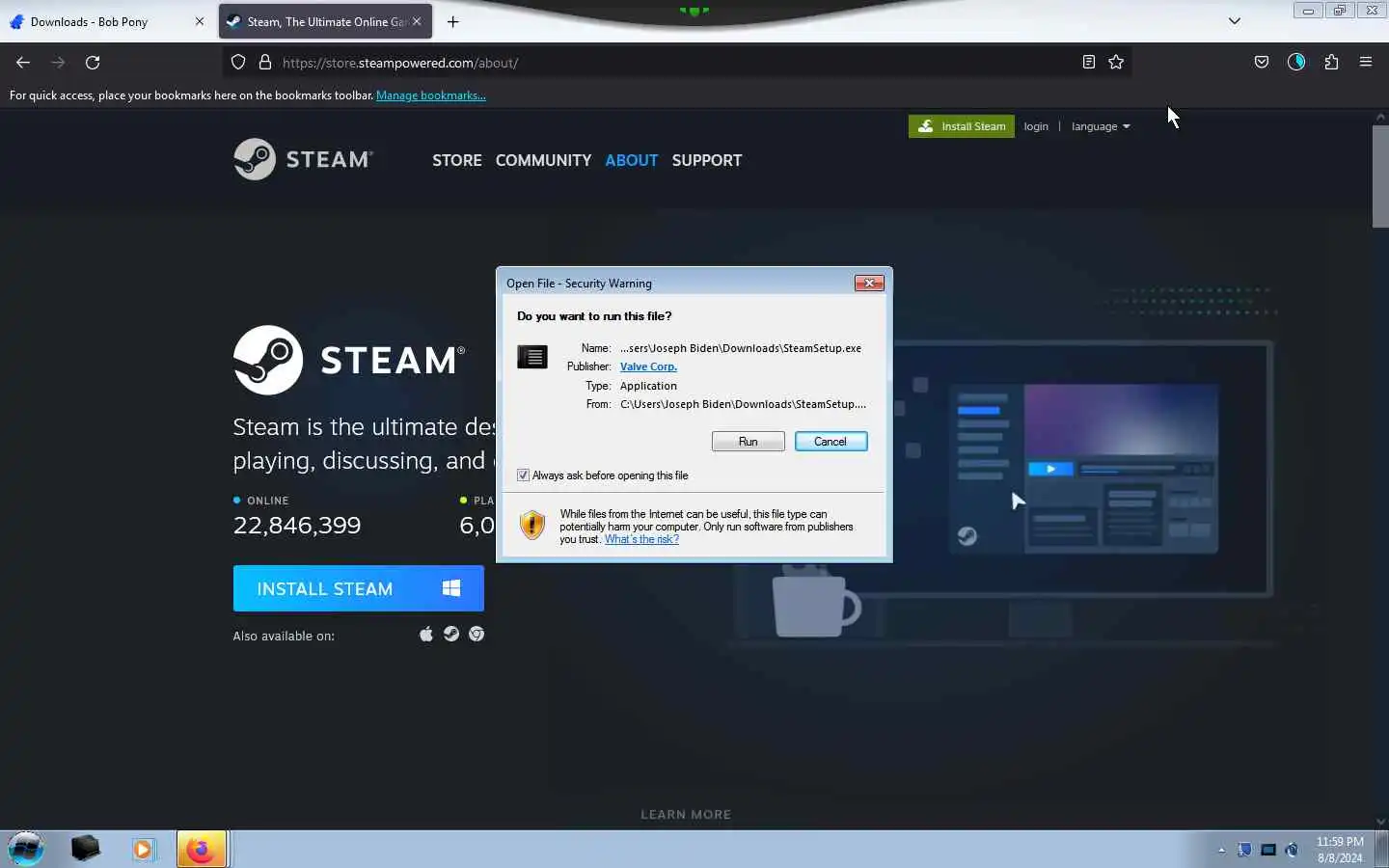Show hidden tray icons arrow

click(x=1221, y=850)
